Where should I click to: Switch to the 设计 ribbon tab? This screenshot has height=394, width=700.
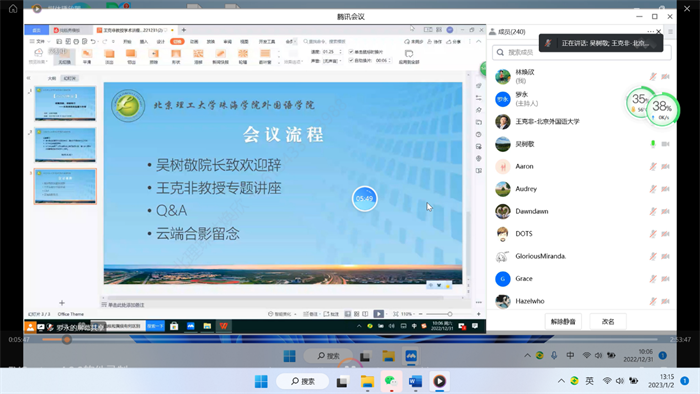161,41
